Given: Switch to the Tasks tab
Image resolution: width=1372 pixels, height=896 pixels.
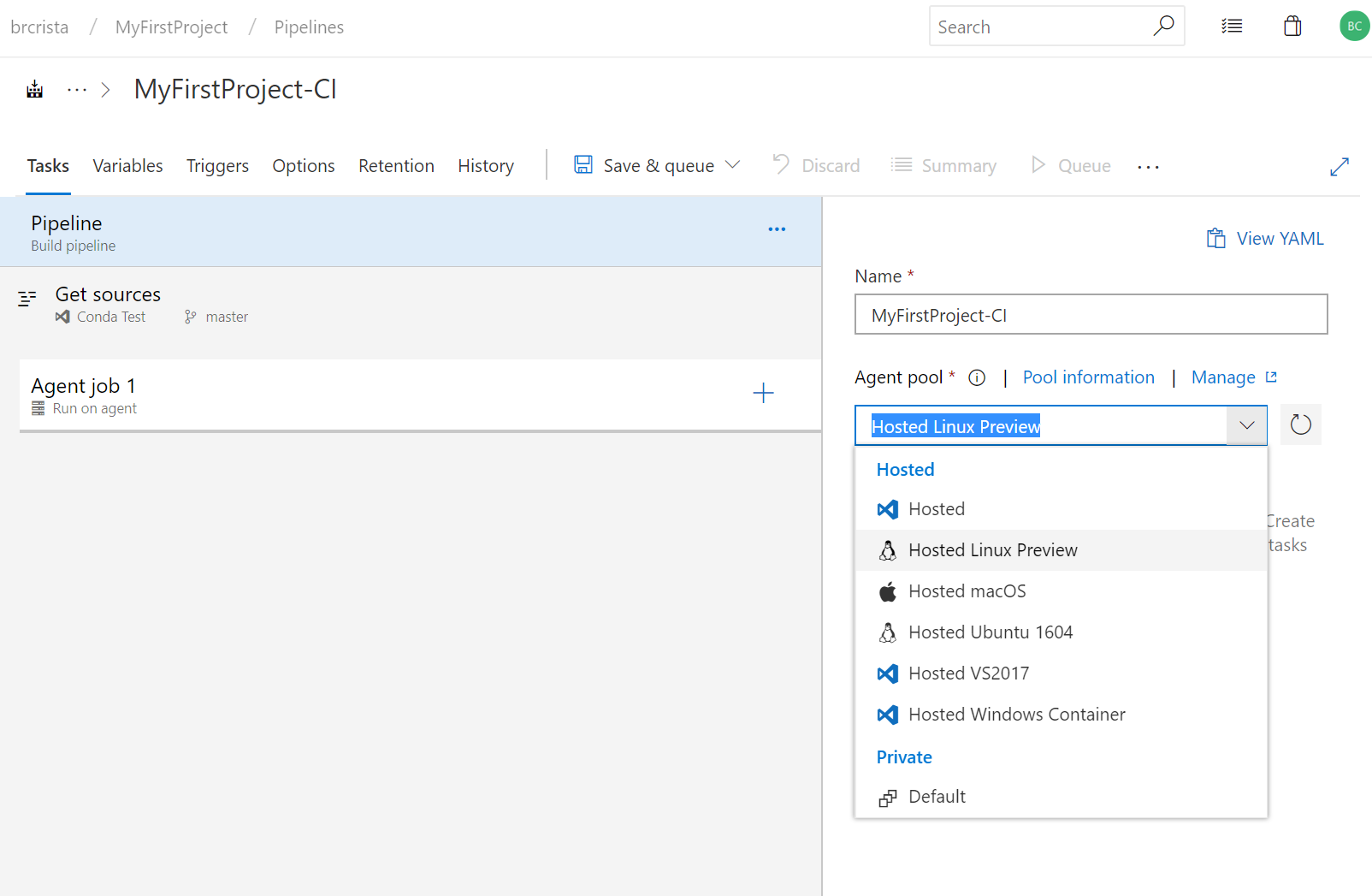Looking at the screenshot, I should 48,166.
